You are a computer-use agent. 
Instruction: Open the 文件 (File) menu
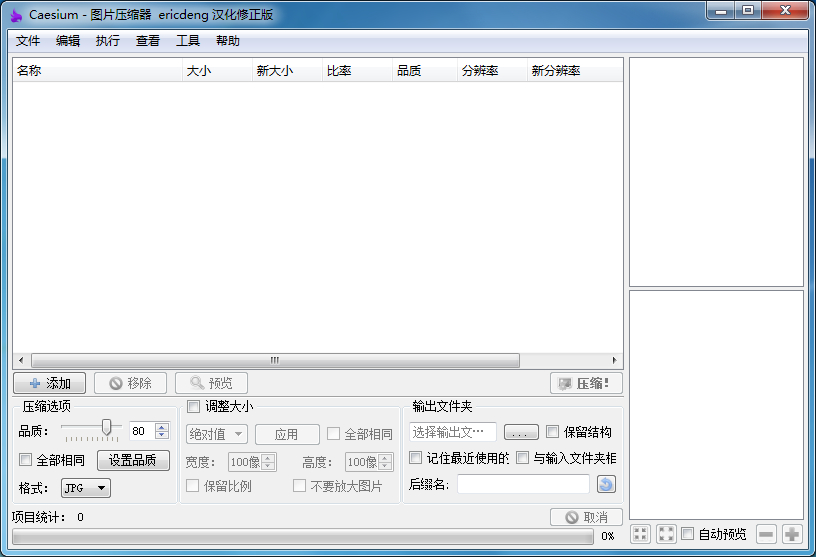click(x=28, y=41)
